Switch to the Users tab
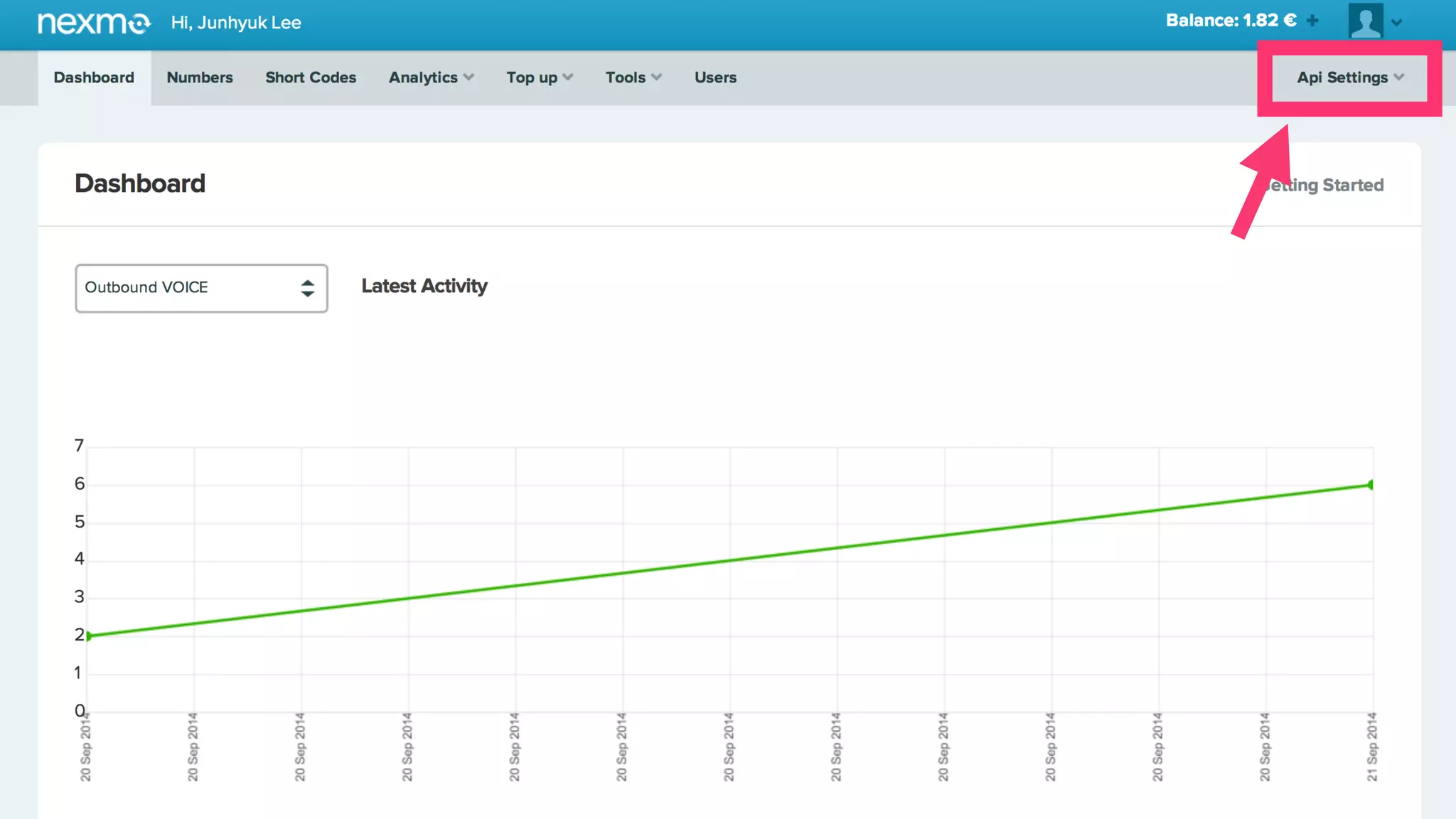This screenshot has width=1456, height=819. tap(715, 77)
